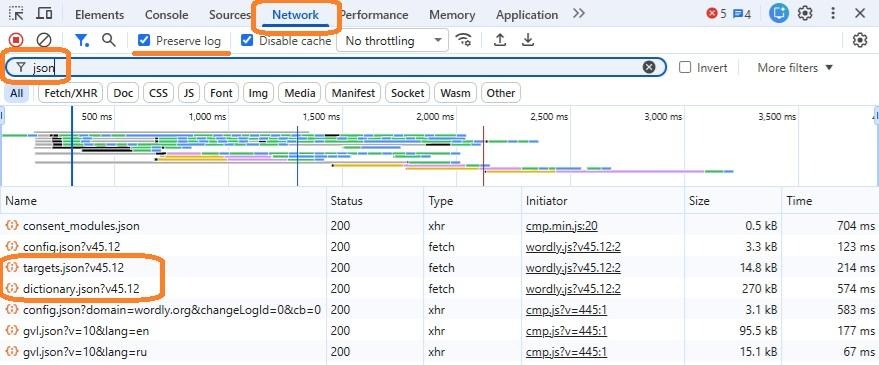The height and width of the screenshot is (365, 879).
Task: Filter requests by Font type
Action: [221, 93]
